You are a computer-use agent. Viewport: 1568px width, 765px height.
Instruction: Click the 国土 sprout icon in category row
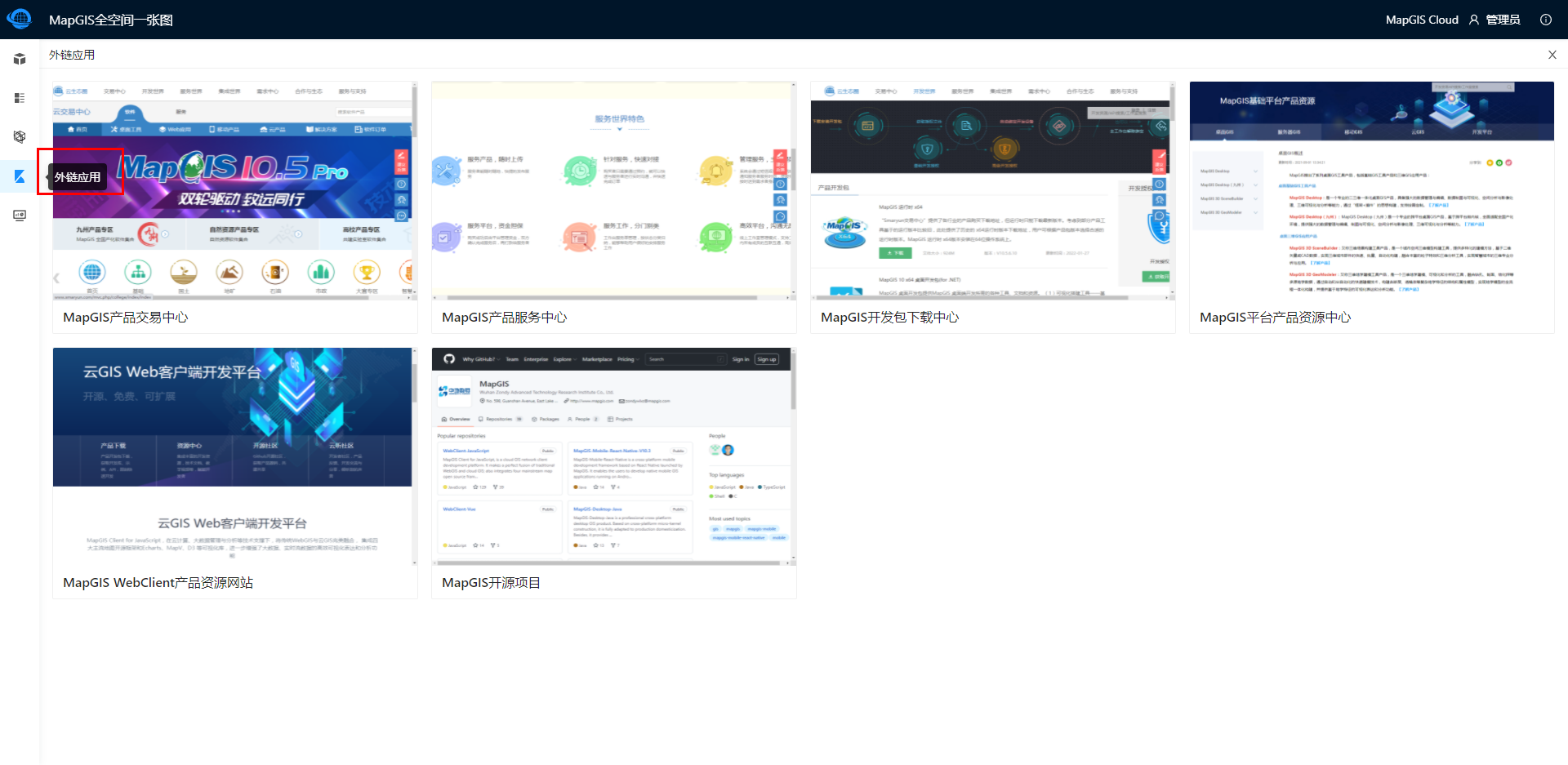coord(184,272)
